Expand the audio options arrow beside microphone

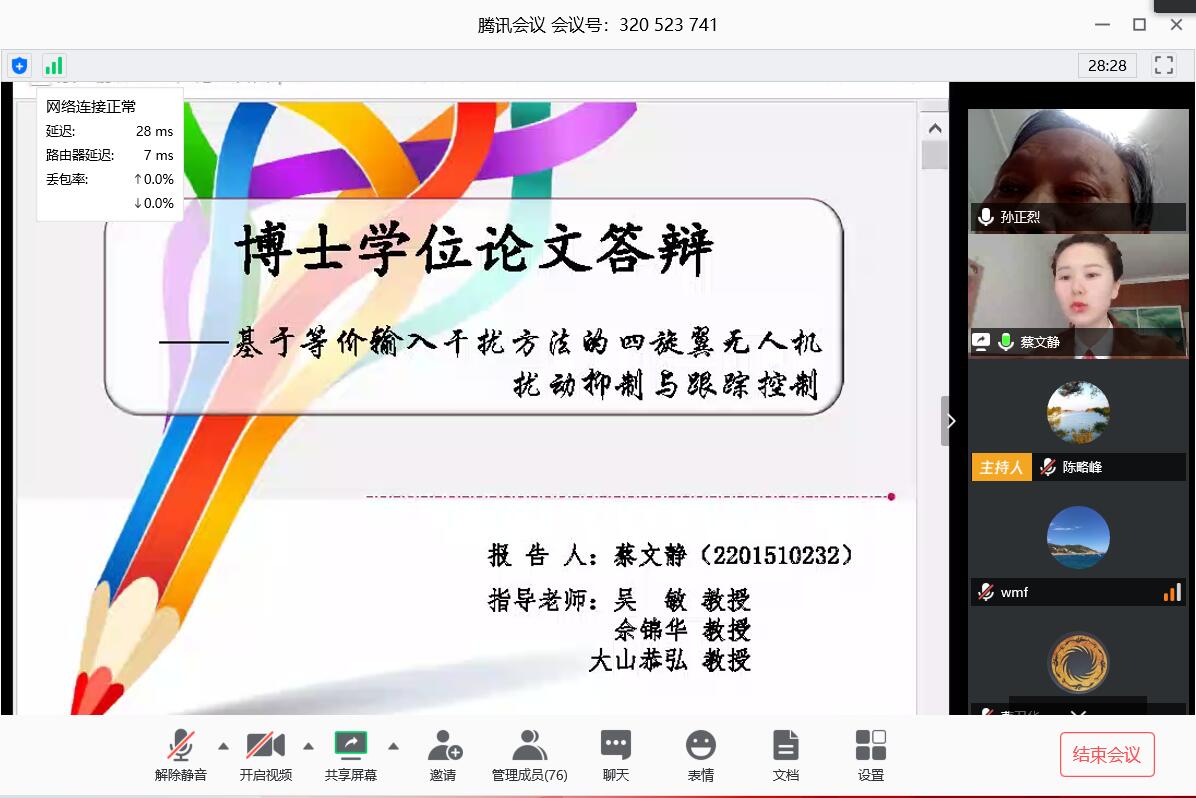[x=223, y=746]
